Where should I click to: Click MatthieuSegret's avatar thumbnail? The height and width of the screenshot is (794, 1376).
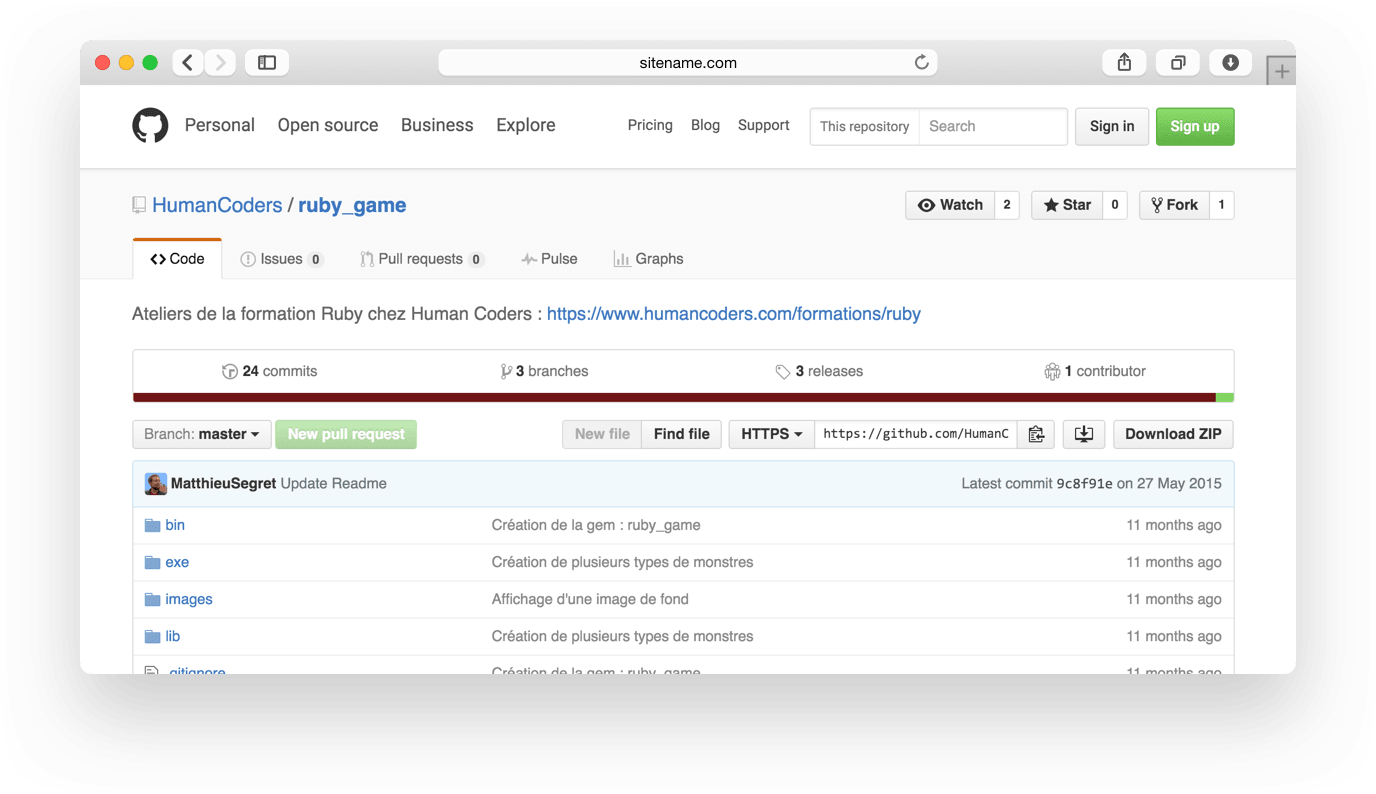coord(156,483)
